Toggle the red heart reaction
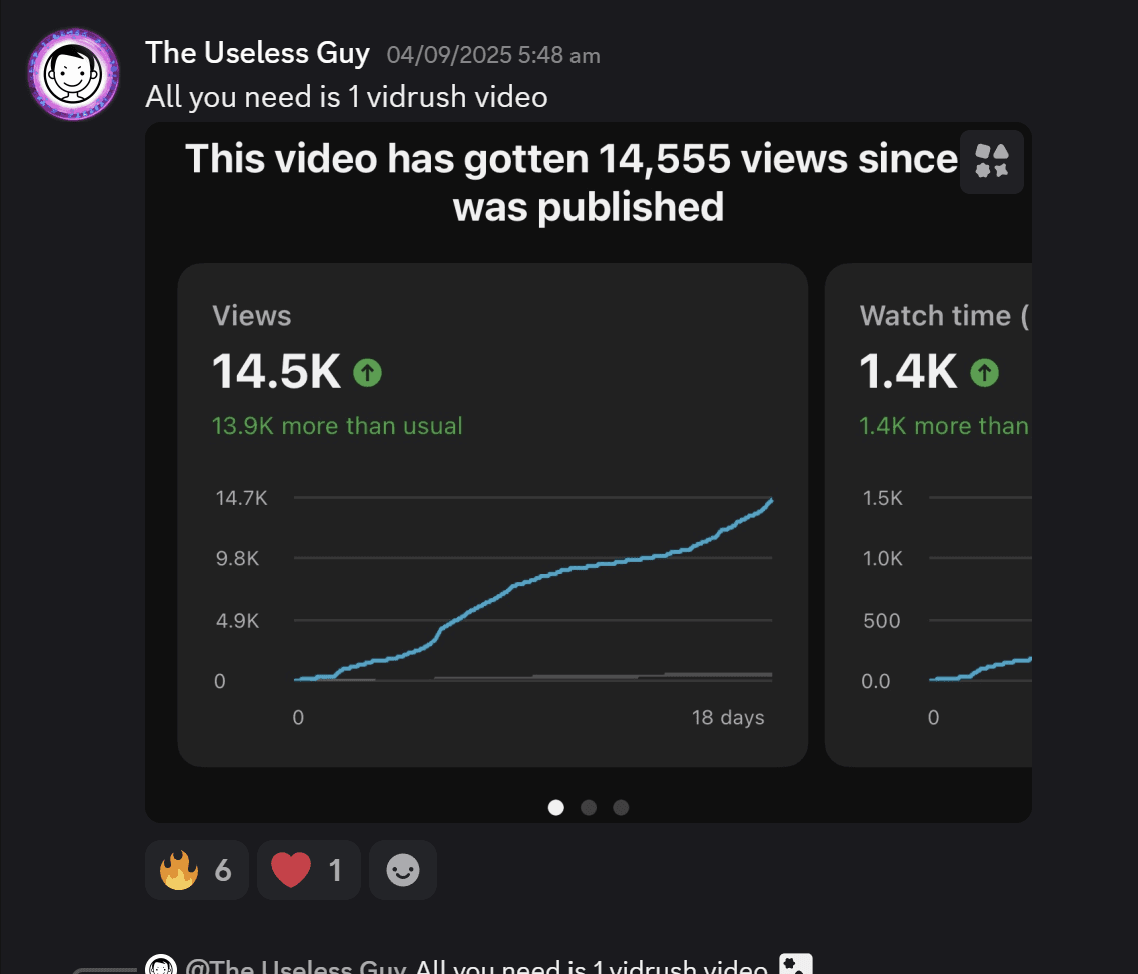 306,871
